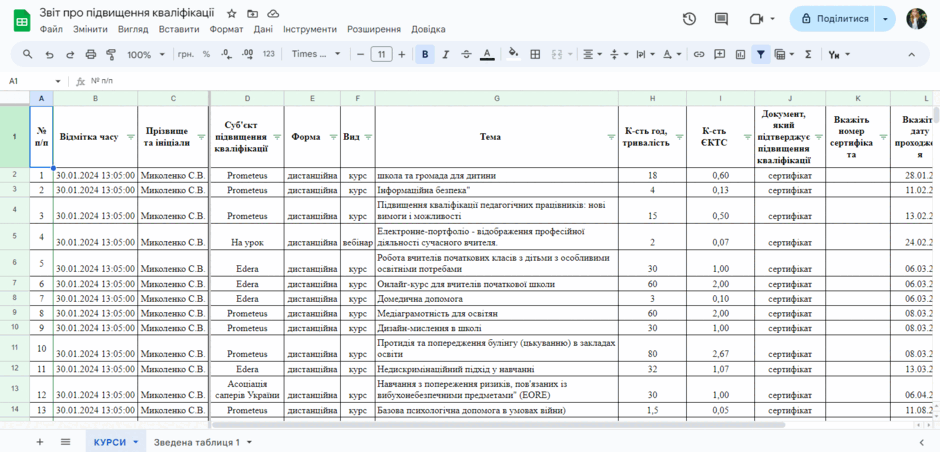Decrease decimal places
Screen dimensions: 940x452
pos(226,54)
